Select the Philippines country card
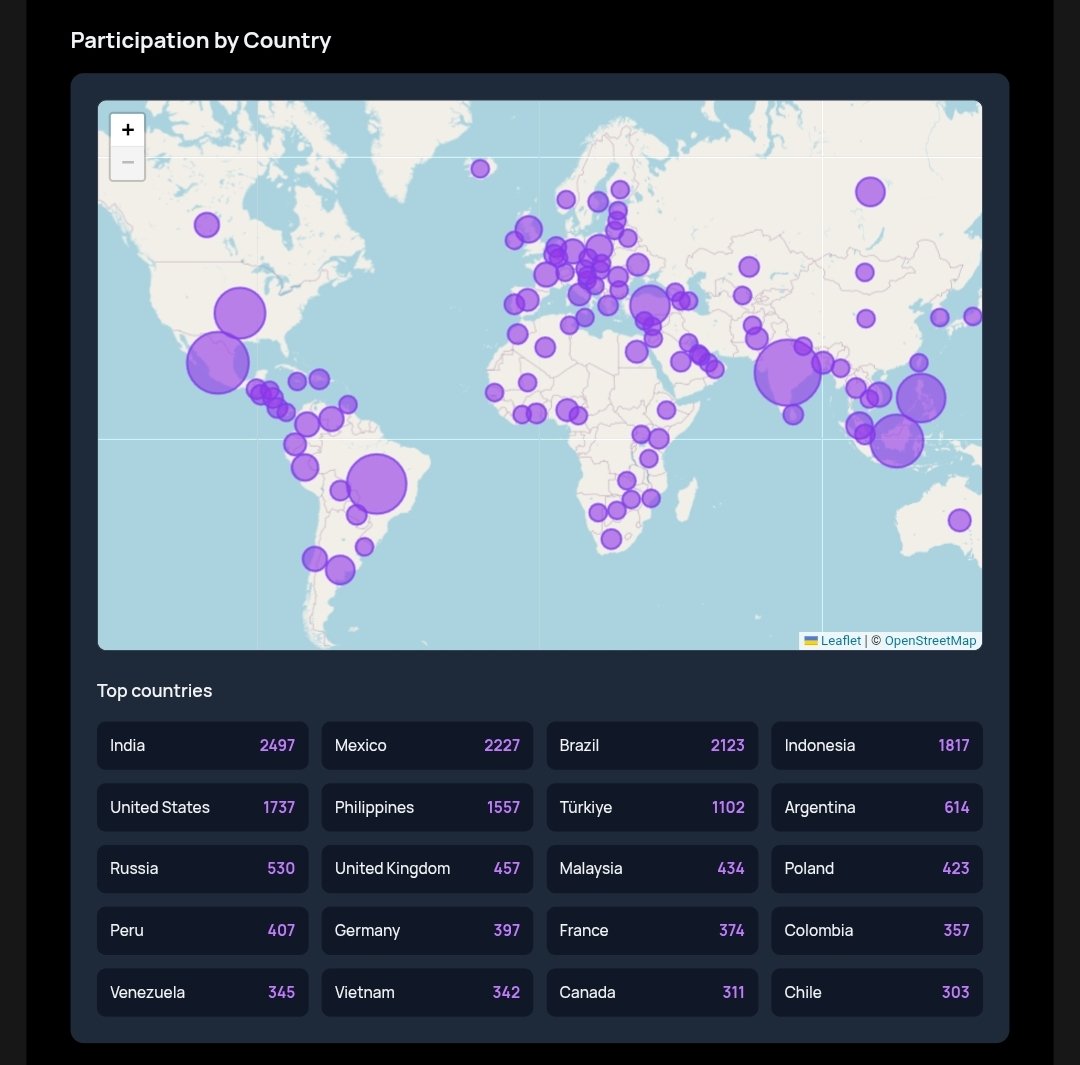Viewport: 1080px width, 1065px height. [x=427, y=807]
